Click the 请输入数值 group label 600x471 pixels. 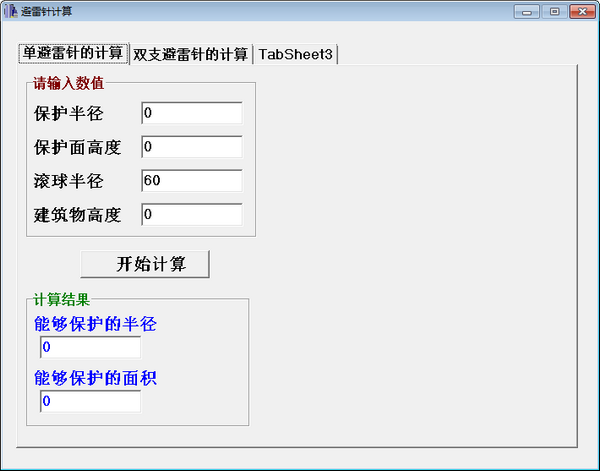pyautogui.click(x=68, y=83)
